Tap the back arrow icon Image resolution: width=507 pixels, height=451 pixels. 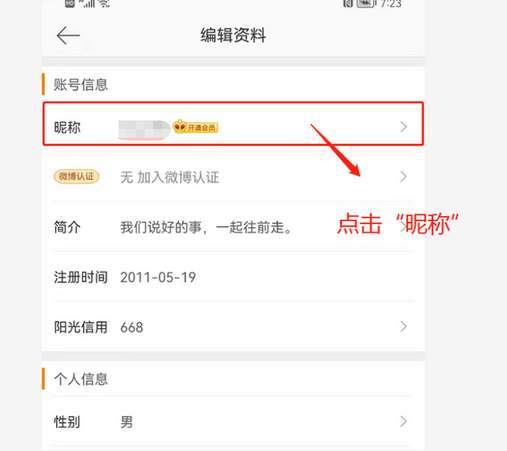[68, 35]
